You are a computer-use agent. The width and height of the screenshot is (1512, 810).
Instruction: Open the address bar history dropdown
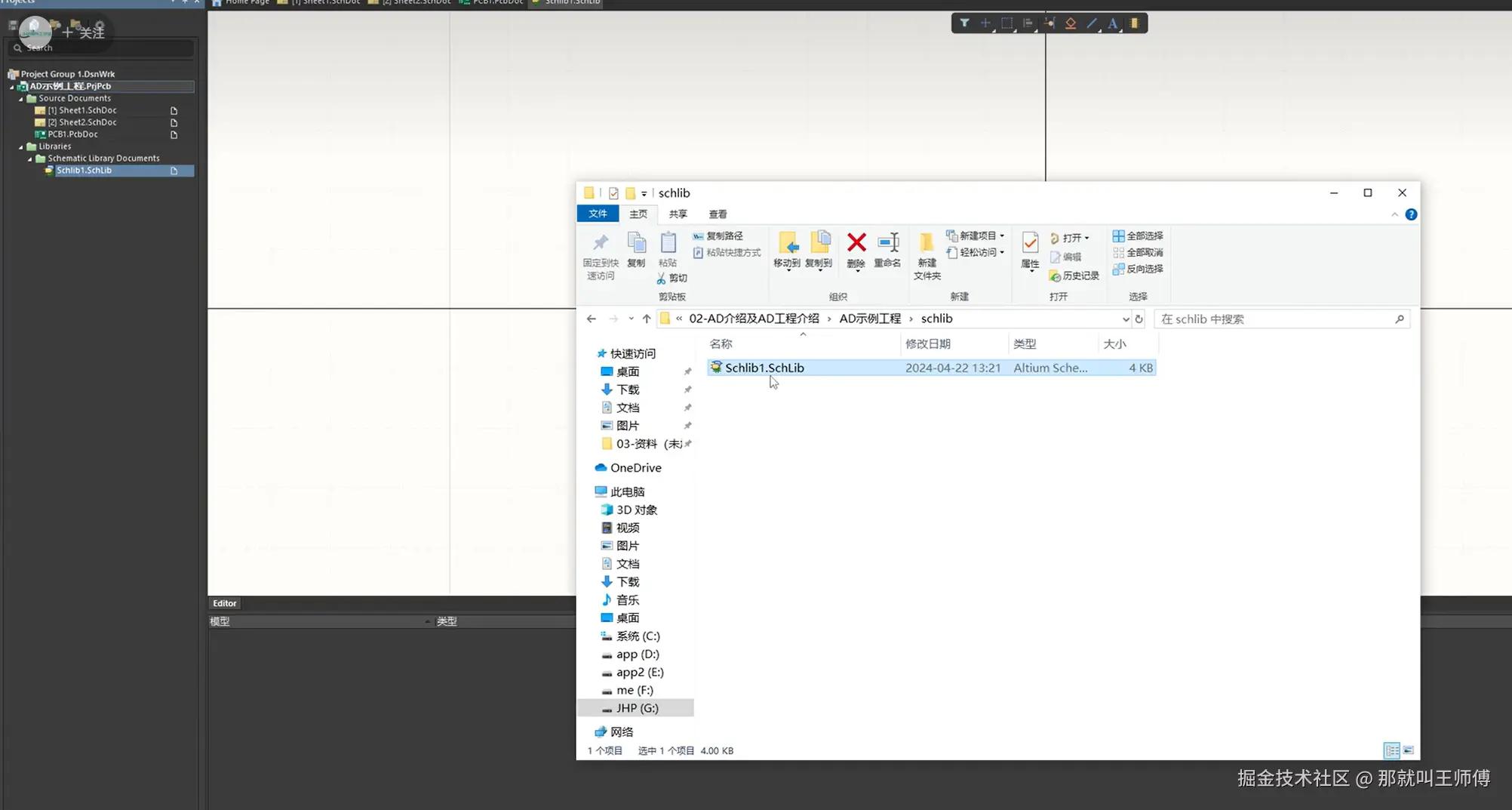[1126, 319]
